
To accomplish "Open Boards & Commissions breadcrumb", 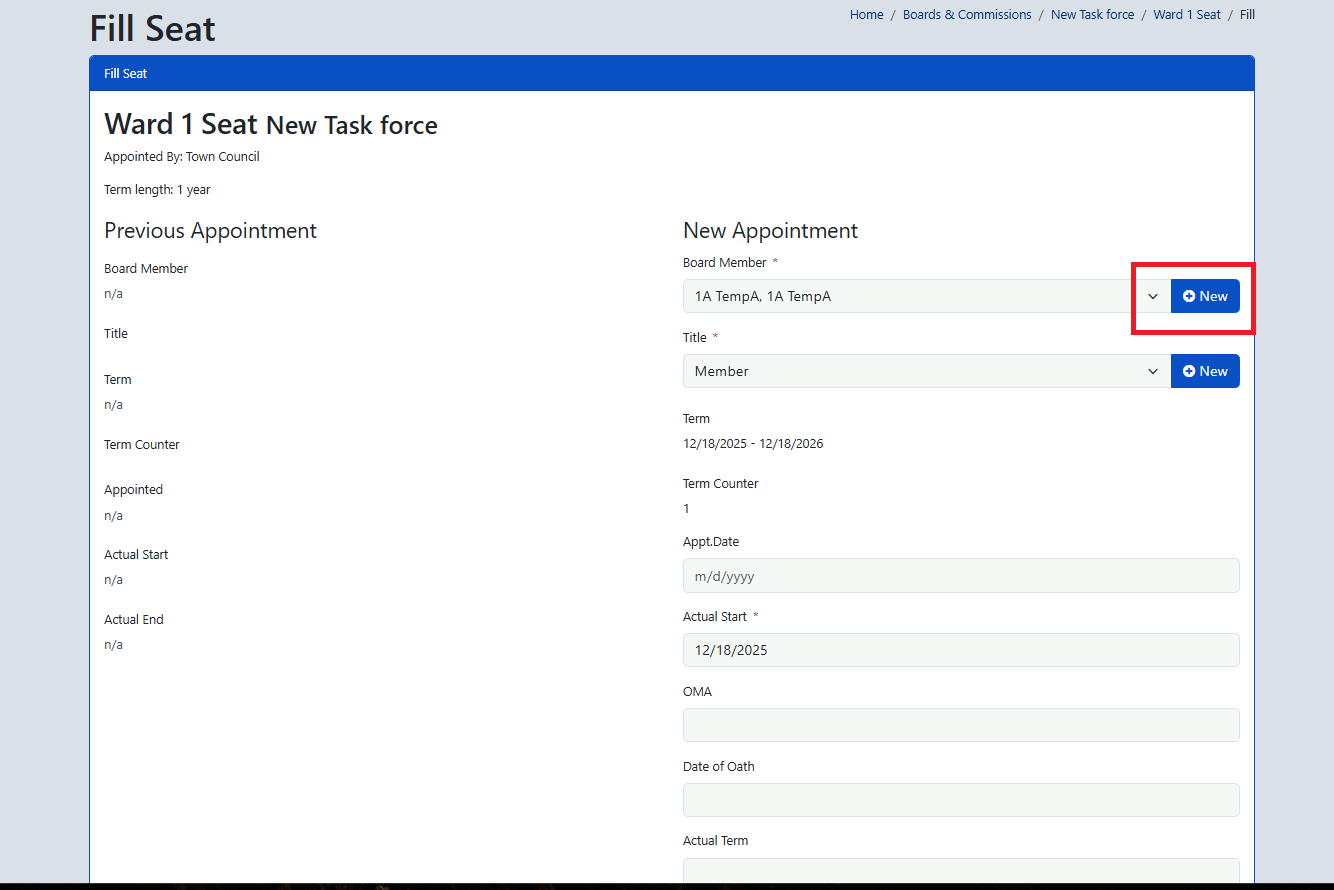I will [x=967, y=15].
